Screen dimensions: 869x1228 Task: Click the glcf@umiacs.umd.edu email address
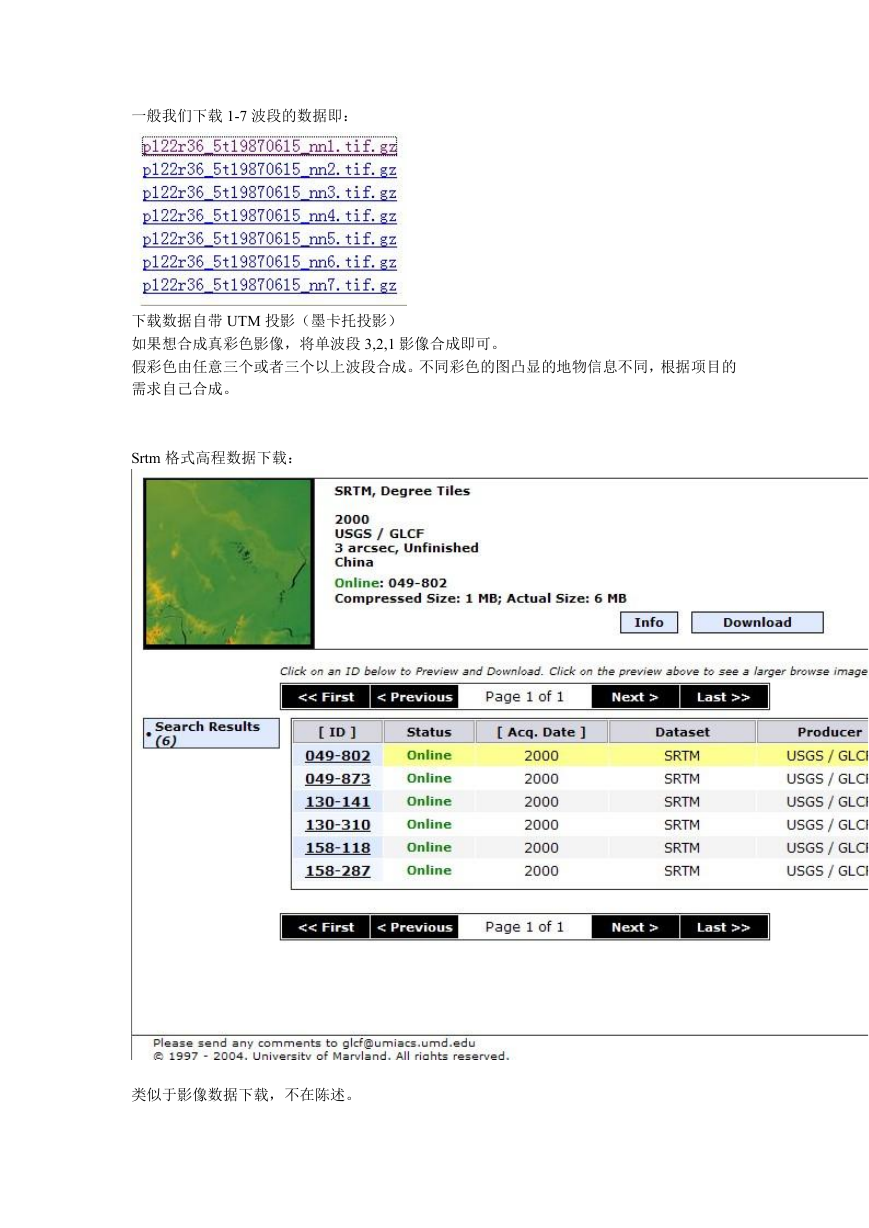point(409,1043)
